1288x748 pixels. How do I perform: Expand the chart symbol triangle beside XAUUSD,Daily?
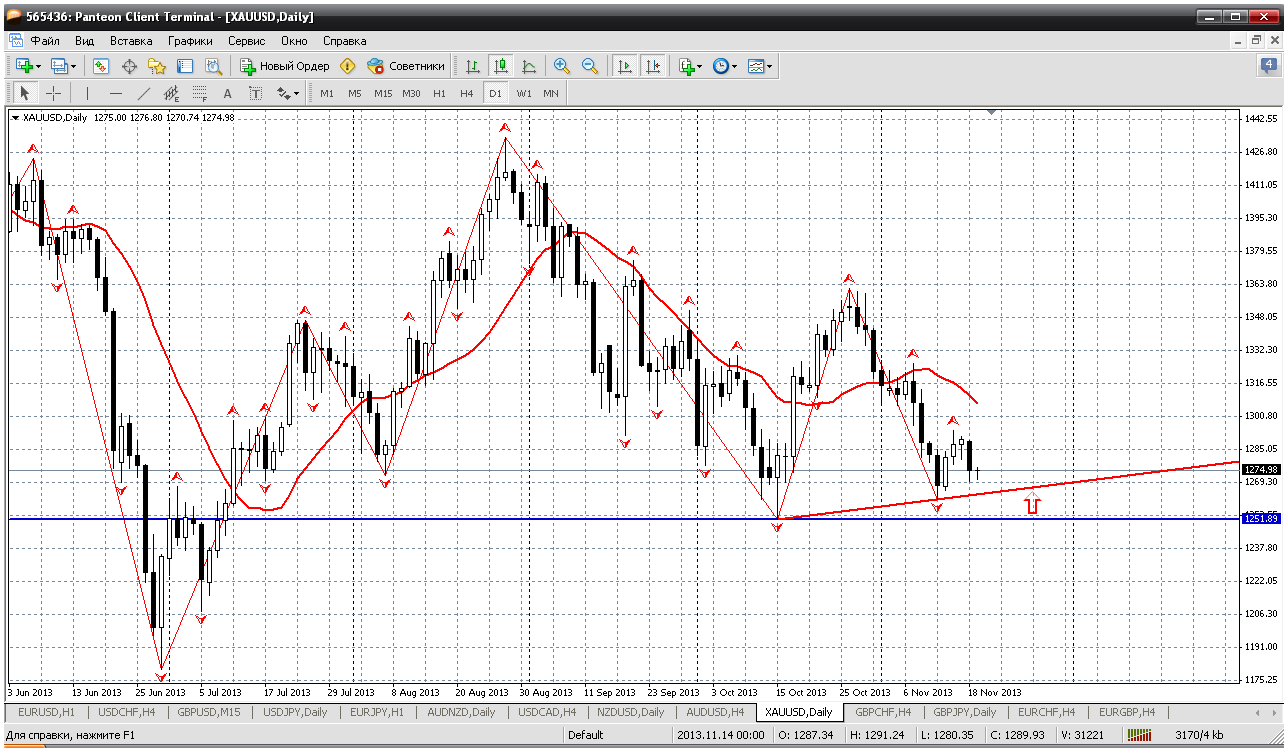coord(15,118)
